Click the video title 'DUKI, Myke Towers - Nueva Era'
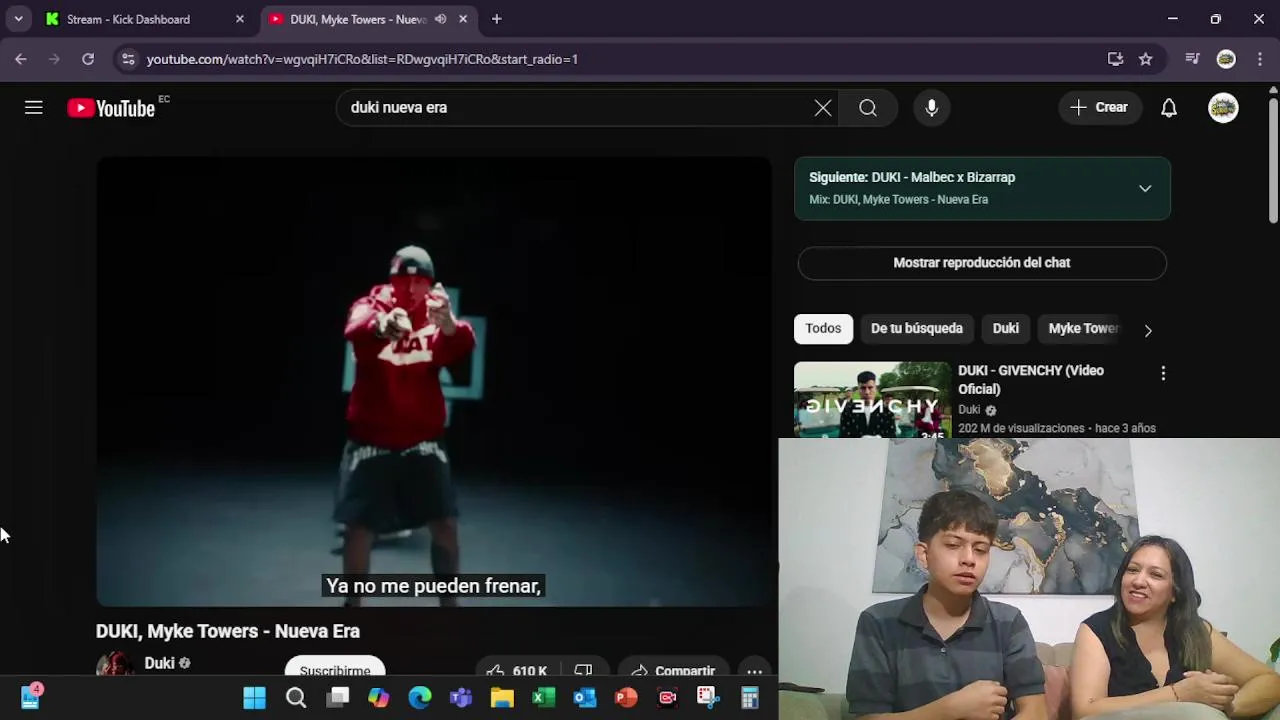1280x720 pixels. [228, 631]
